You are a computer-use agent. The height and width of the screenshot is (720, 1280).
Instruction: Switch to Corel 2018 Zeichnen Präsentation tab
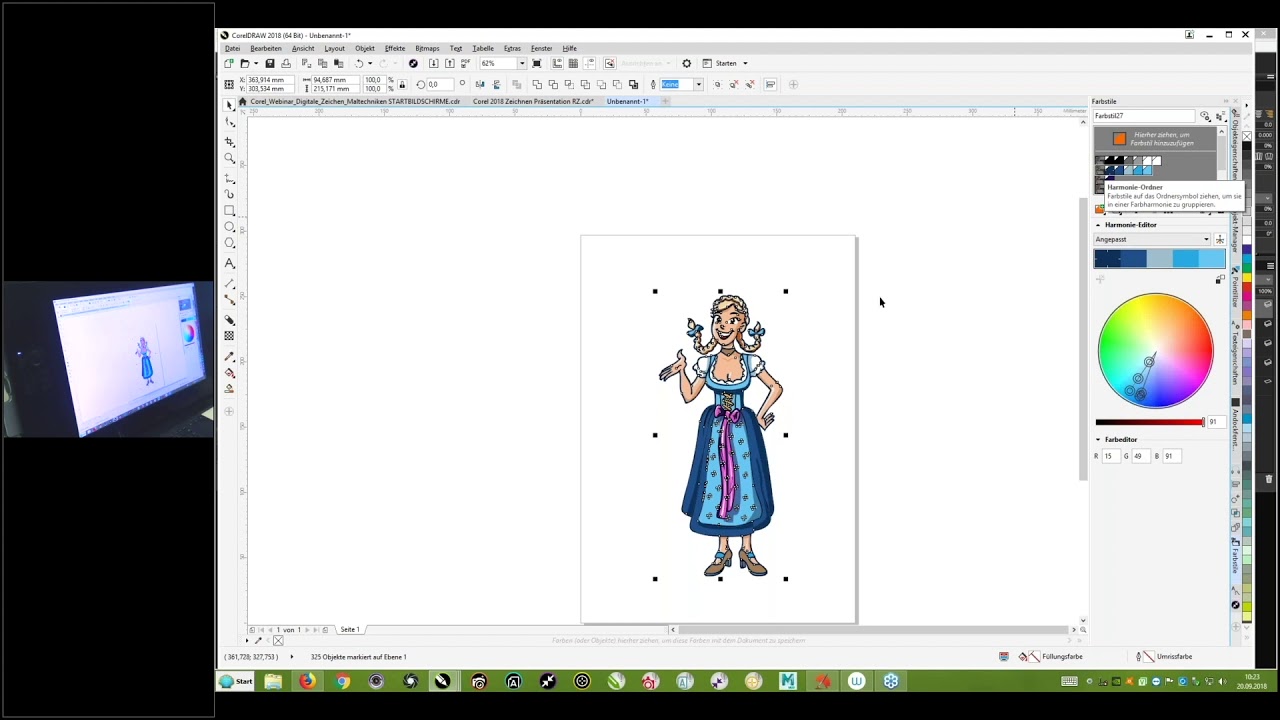(533, 101)
